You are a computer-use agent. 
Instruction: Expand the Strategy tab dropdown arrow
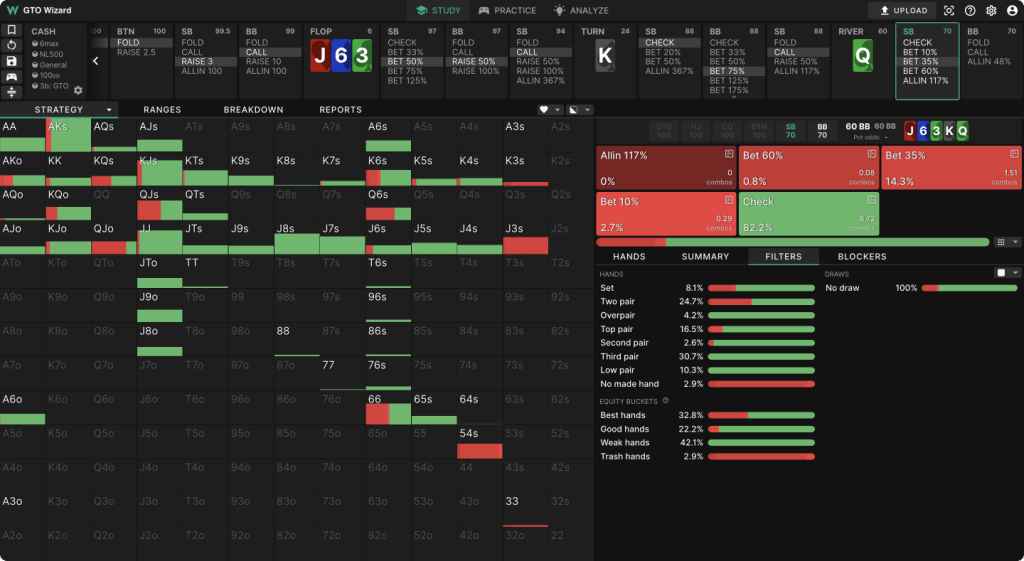point(109,110)
